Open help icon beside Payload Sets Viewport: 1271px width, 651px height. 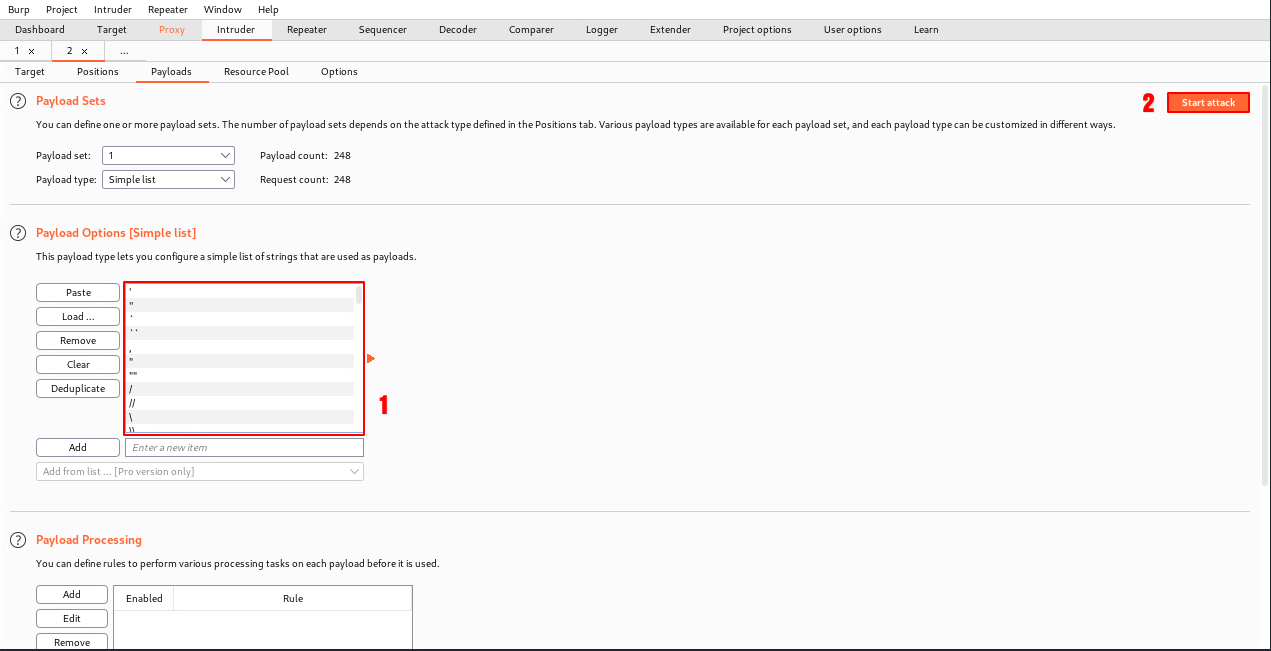coord(17,101)
